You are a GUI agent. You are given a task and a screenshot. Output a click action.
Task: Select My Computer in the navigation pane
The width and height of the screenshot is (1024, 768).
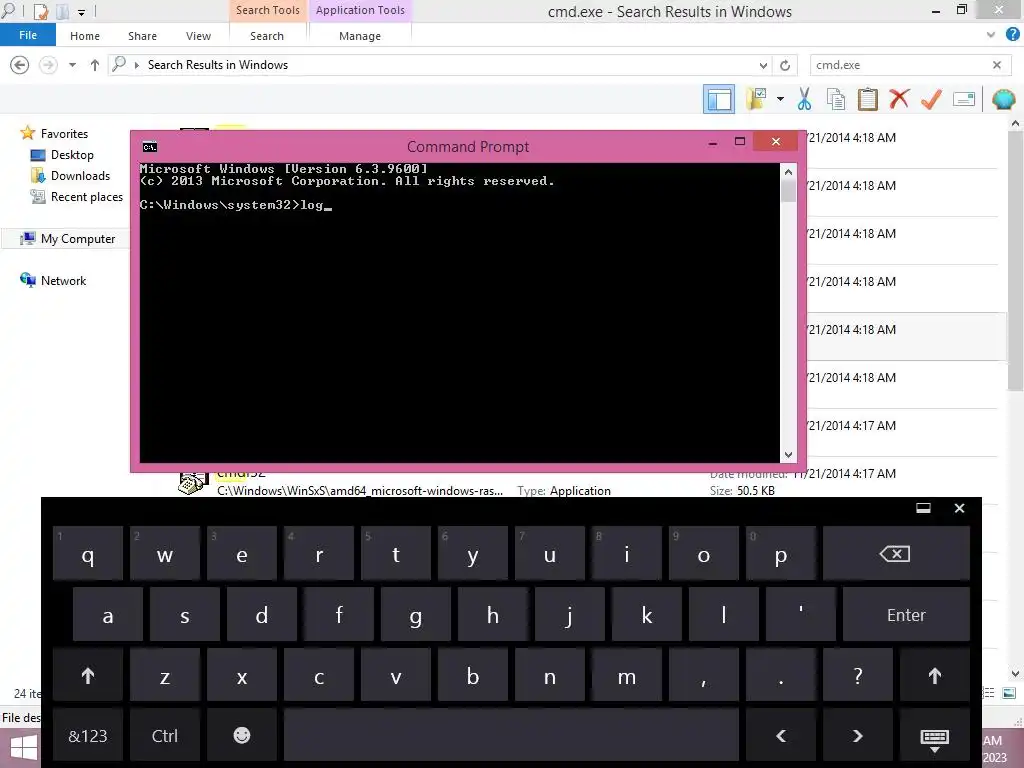(78, 239)
